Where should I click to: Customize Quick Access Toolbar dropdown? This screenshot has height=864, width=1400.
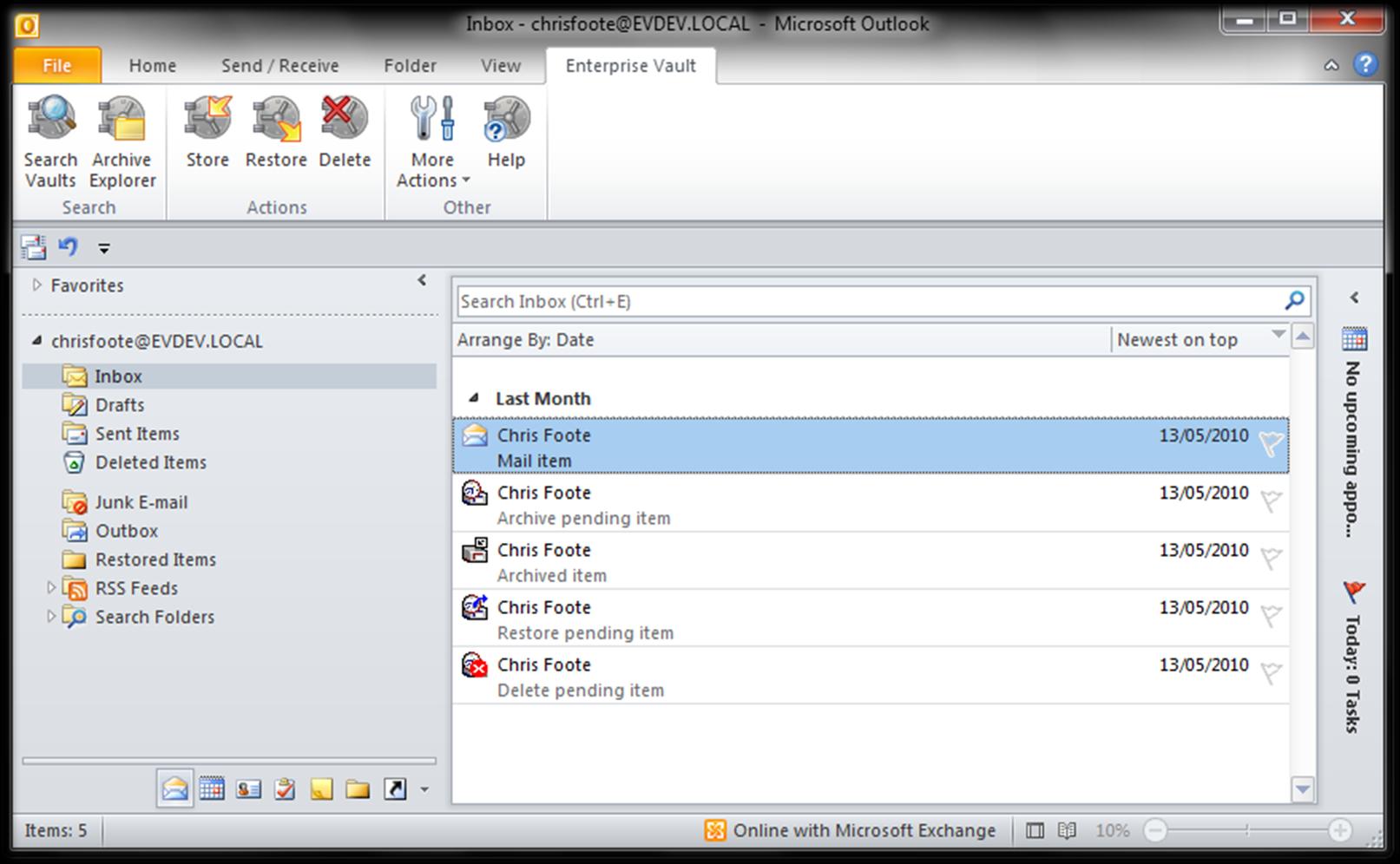[104, 249]
